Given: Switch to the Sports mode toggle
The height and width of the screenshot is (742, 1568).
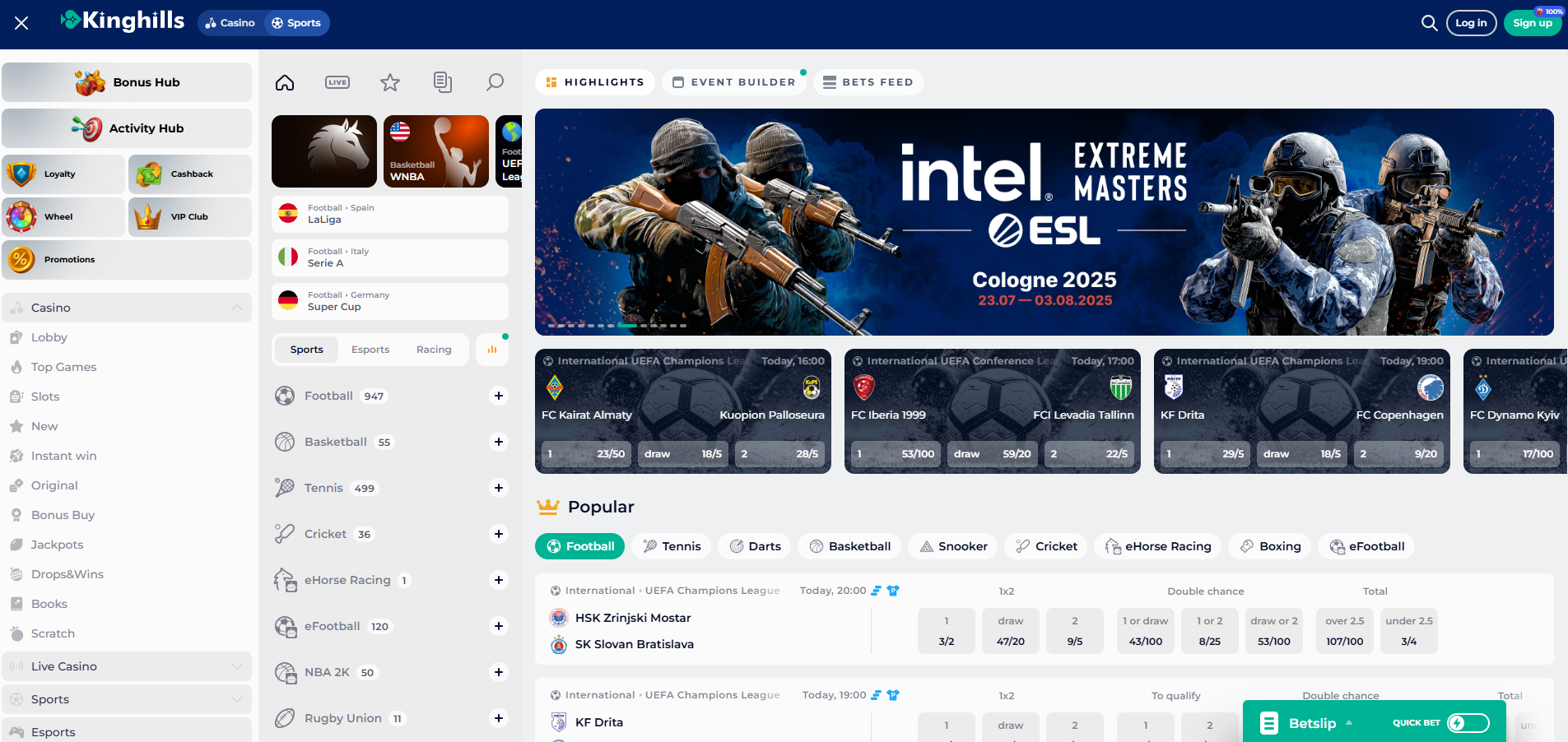Looking at the screenshot, I should (x=296, y=23).
